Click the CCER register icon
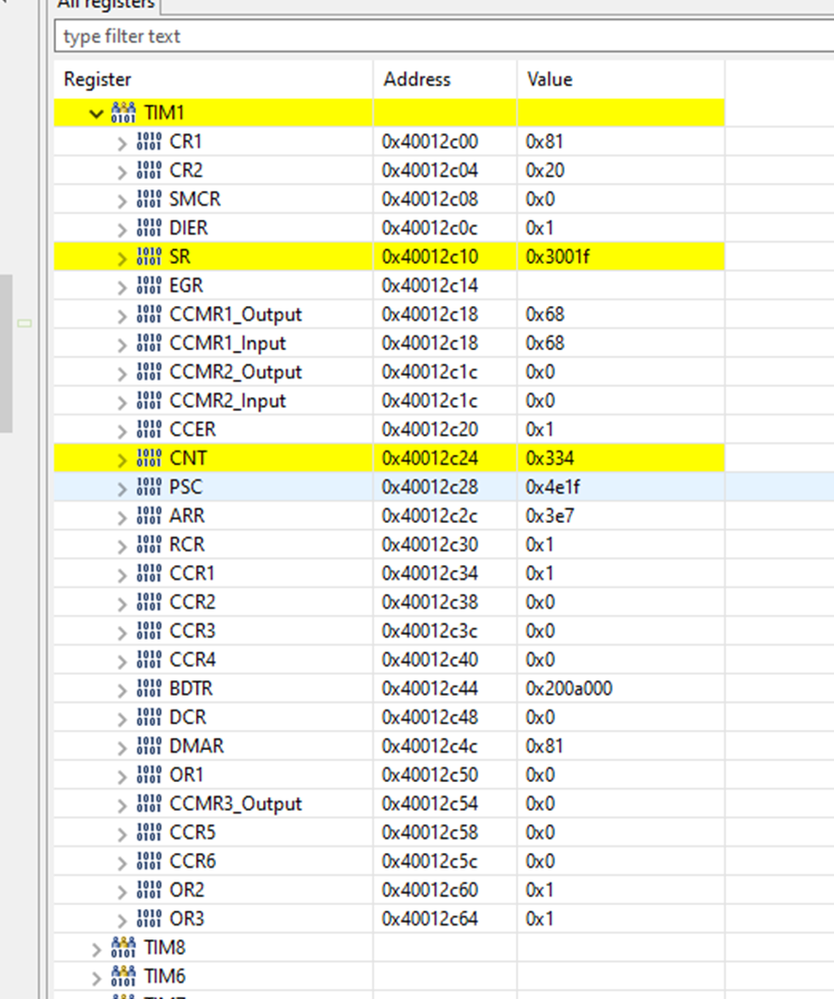Screen dimensions: 834x999 tap(148, 429)
